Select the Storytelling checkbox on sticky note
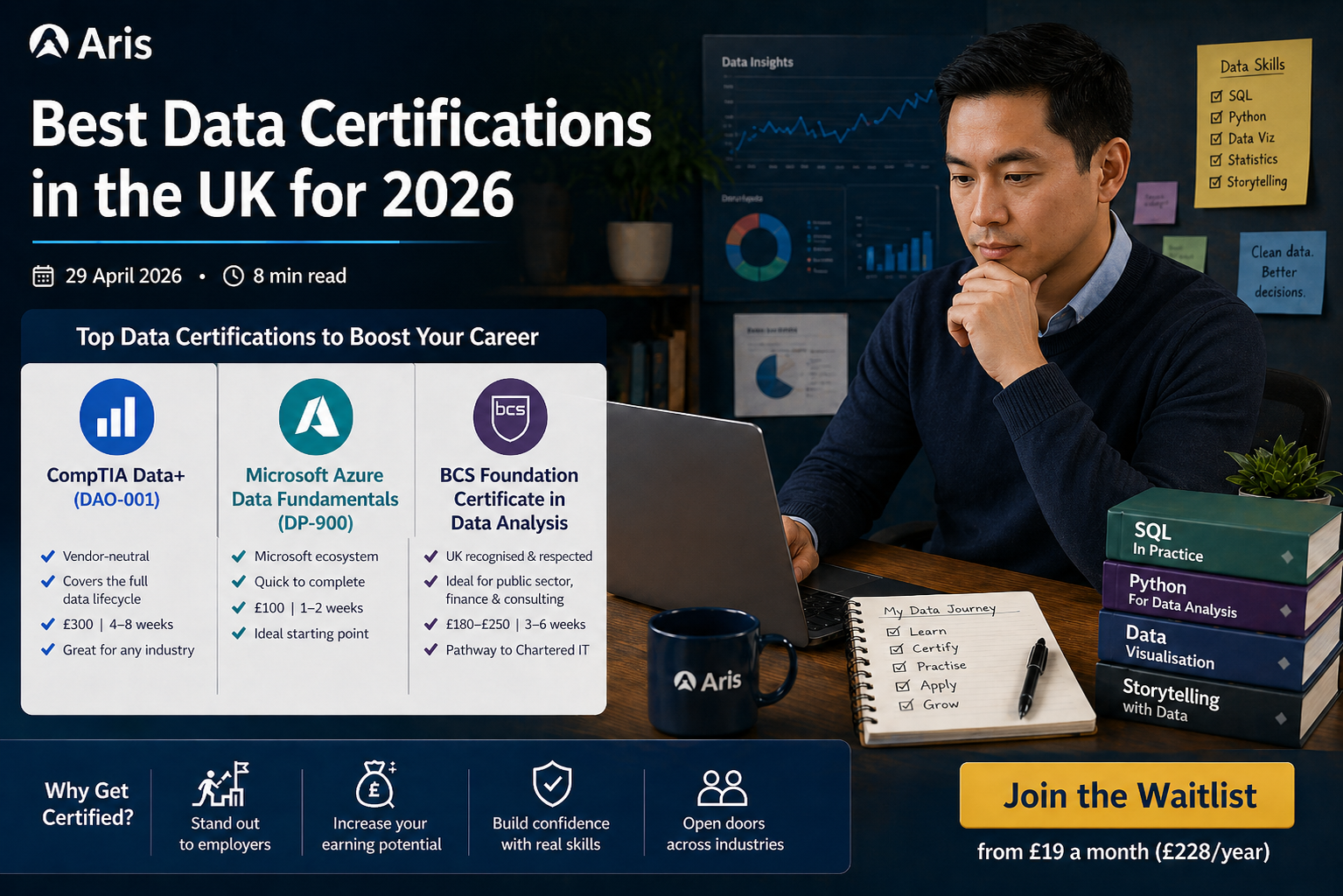The height and width of the screenshot is (896, 1343). click(x=1214, y=182)
